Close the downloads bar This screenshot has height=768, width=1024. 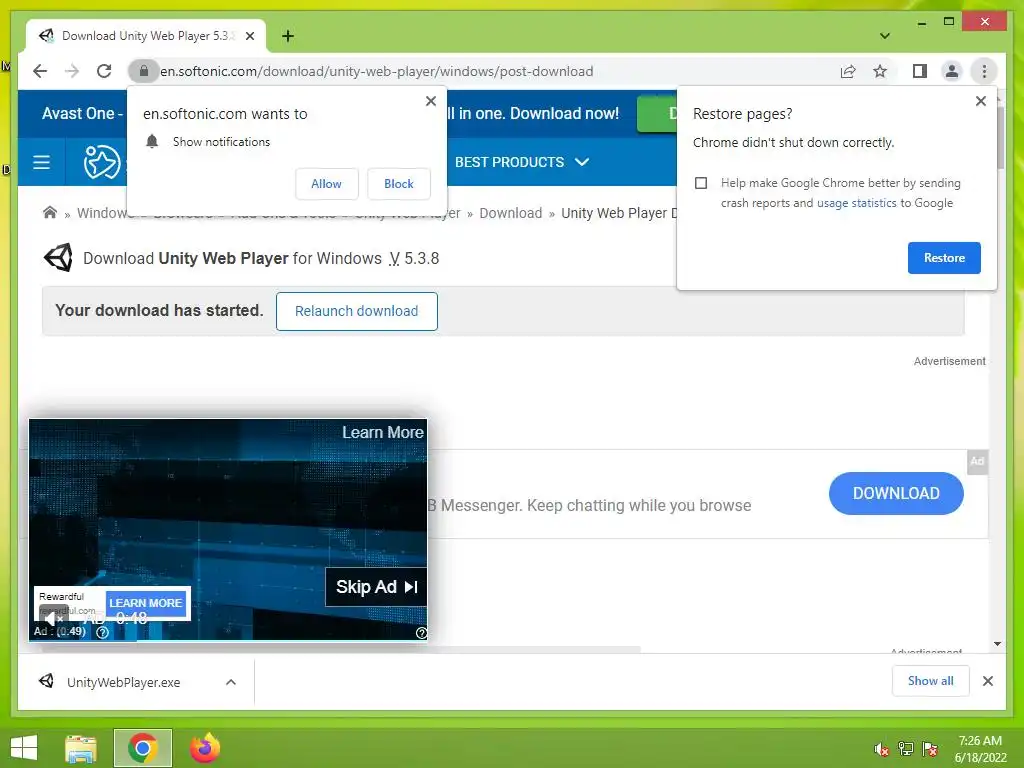987,681
